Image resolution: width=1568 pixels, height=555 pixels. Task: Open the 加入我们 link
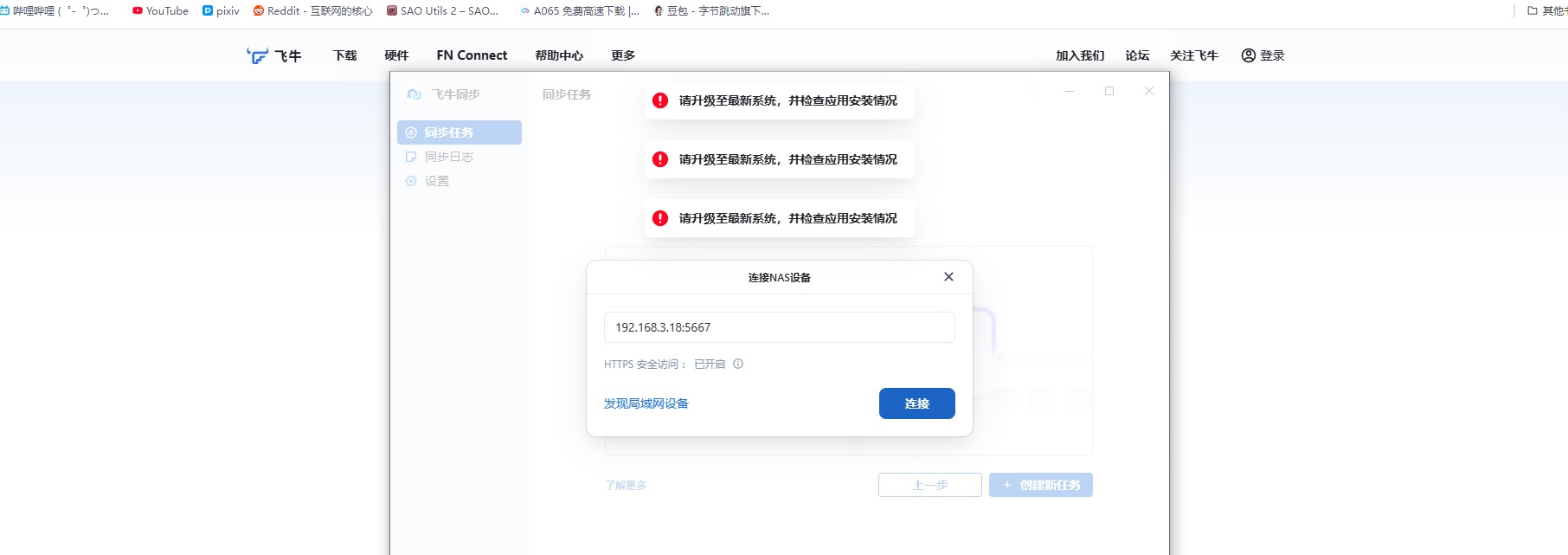(1080, 55)
